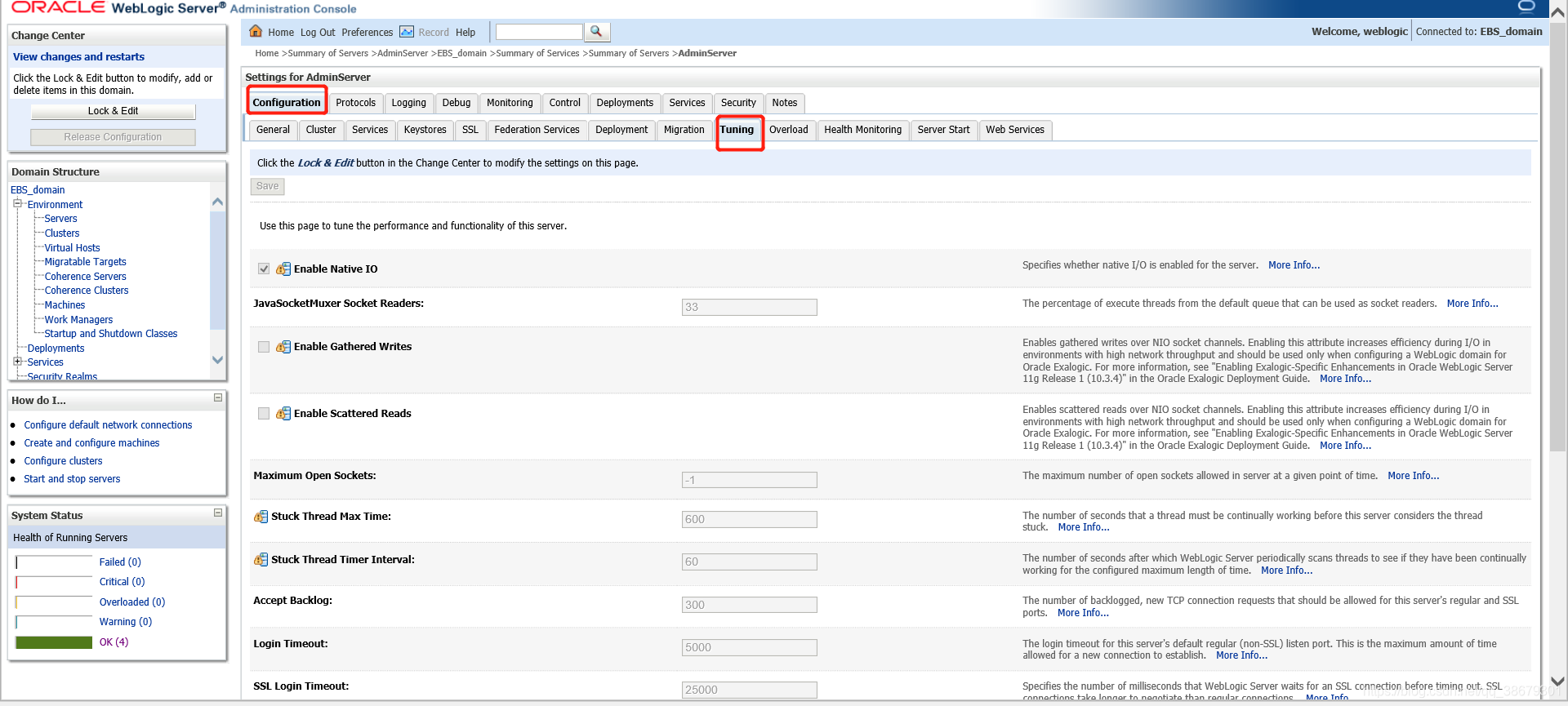Image resolution: width=1568 pixels, height=706 pixels.
Task: Select the Tuning subtab
Action: coord(737,130)
